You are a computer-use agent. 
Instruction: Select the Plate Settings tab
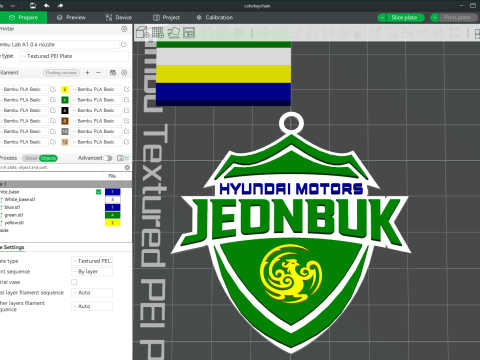click(x=12, y=247)
